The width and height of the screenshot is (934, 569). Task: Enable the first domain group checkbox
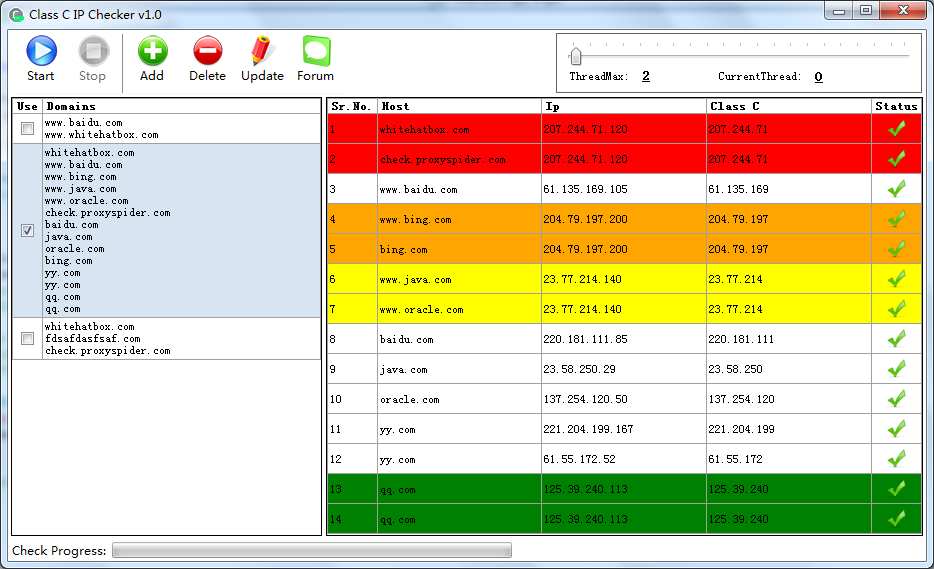pos(28,128)
